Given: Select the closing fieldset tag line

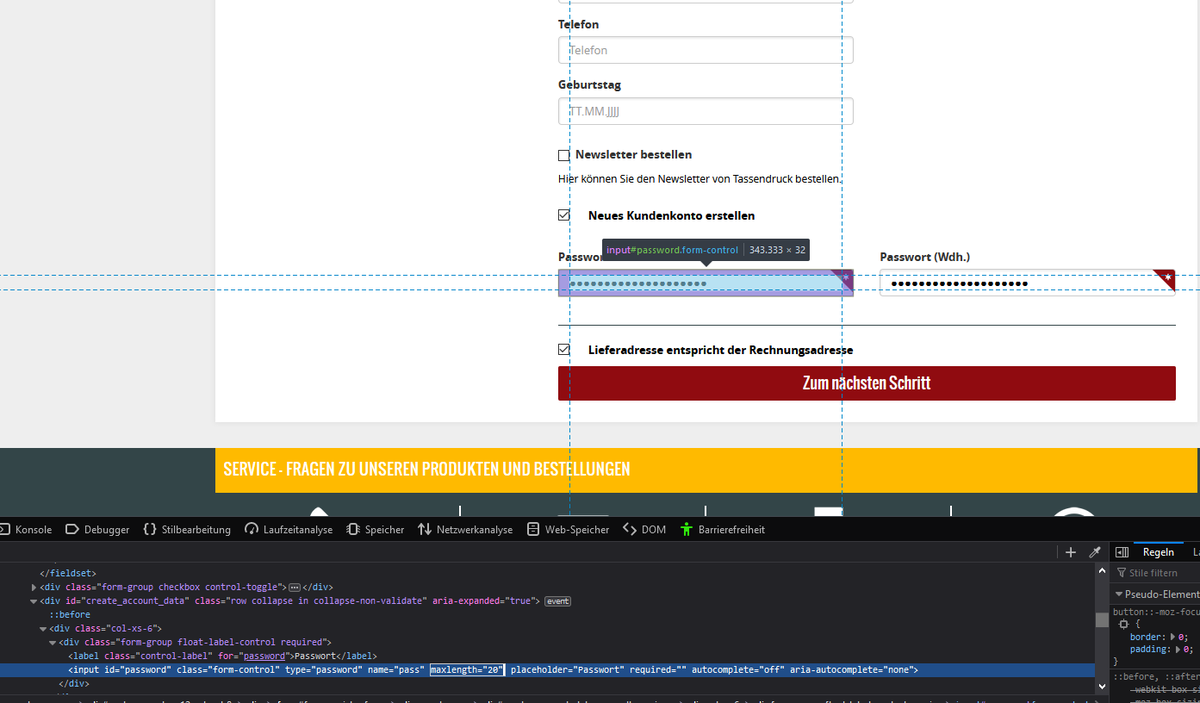Looking at the screenshot, I should point(68,573).
